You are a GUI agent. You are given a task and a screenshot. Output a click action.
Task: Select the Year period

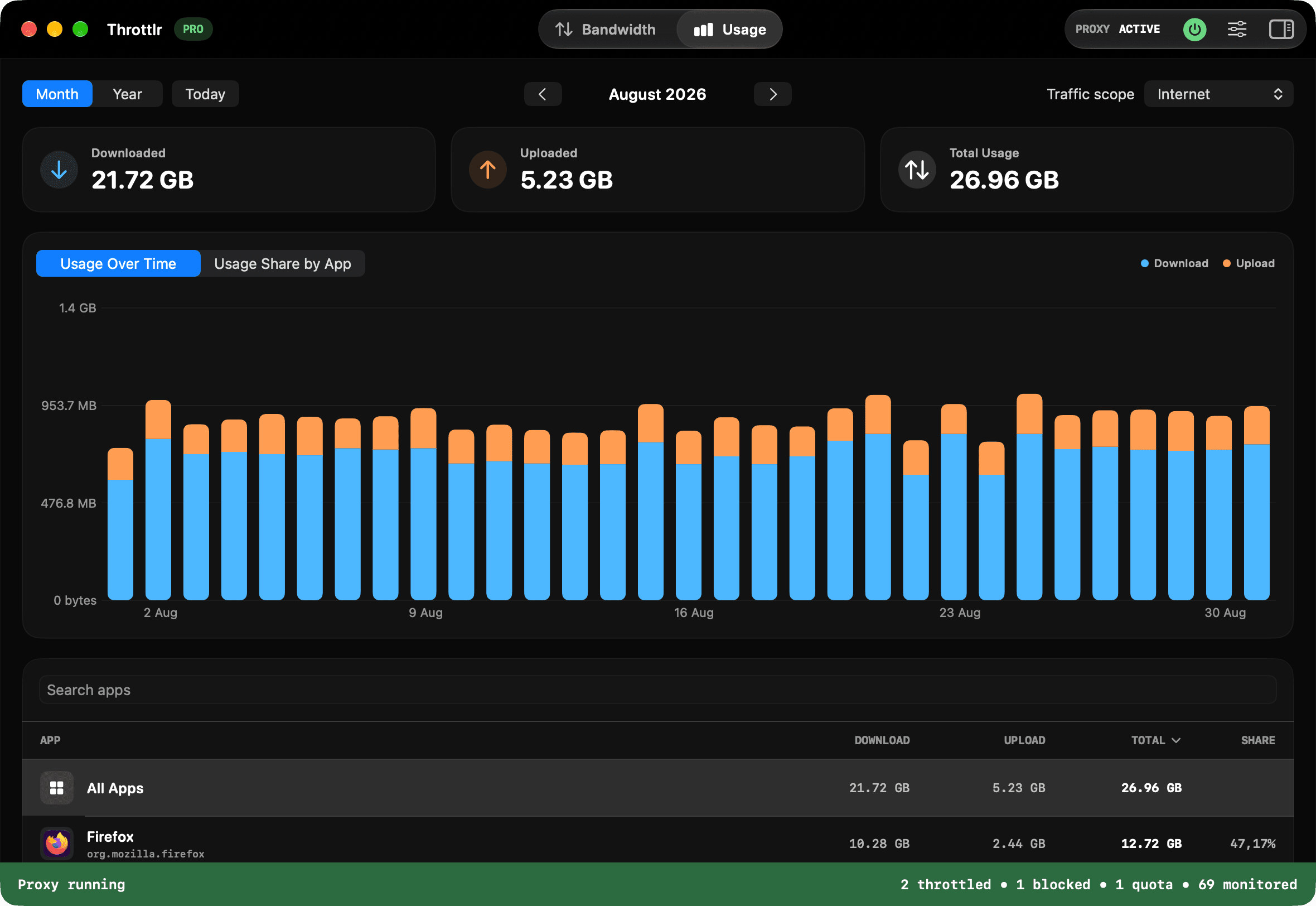click(128, 94)
